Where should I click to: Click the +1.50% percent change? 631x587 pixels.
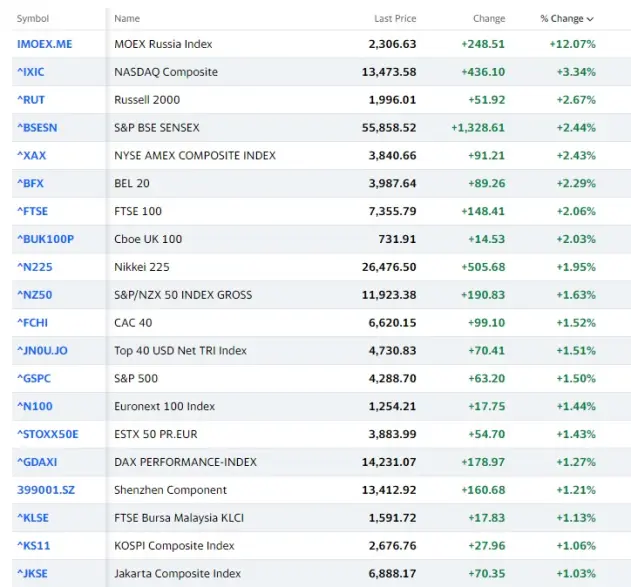(x=576, y=378)
